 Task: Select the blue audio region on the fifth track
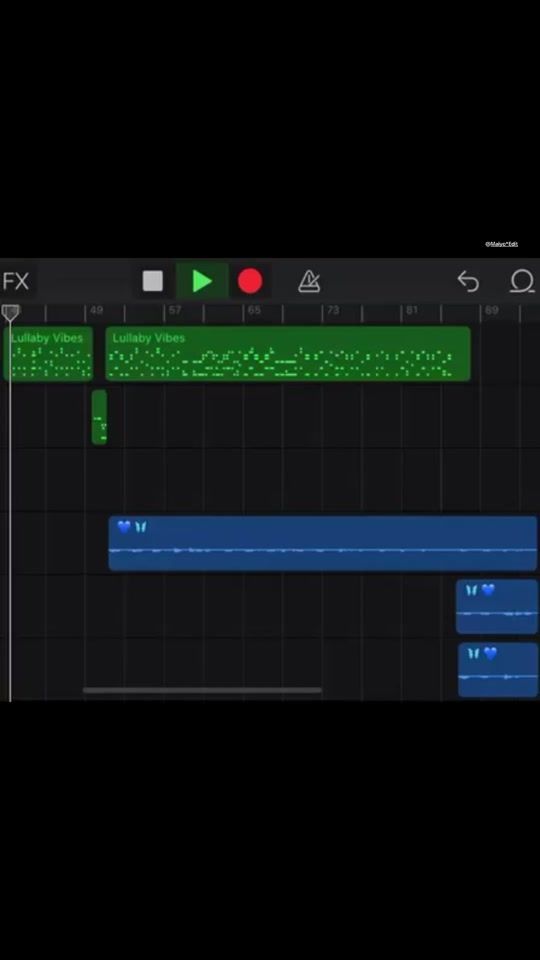coord(497,607)
